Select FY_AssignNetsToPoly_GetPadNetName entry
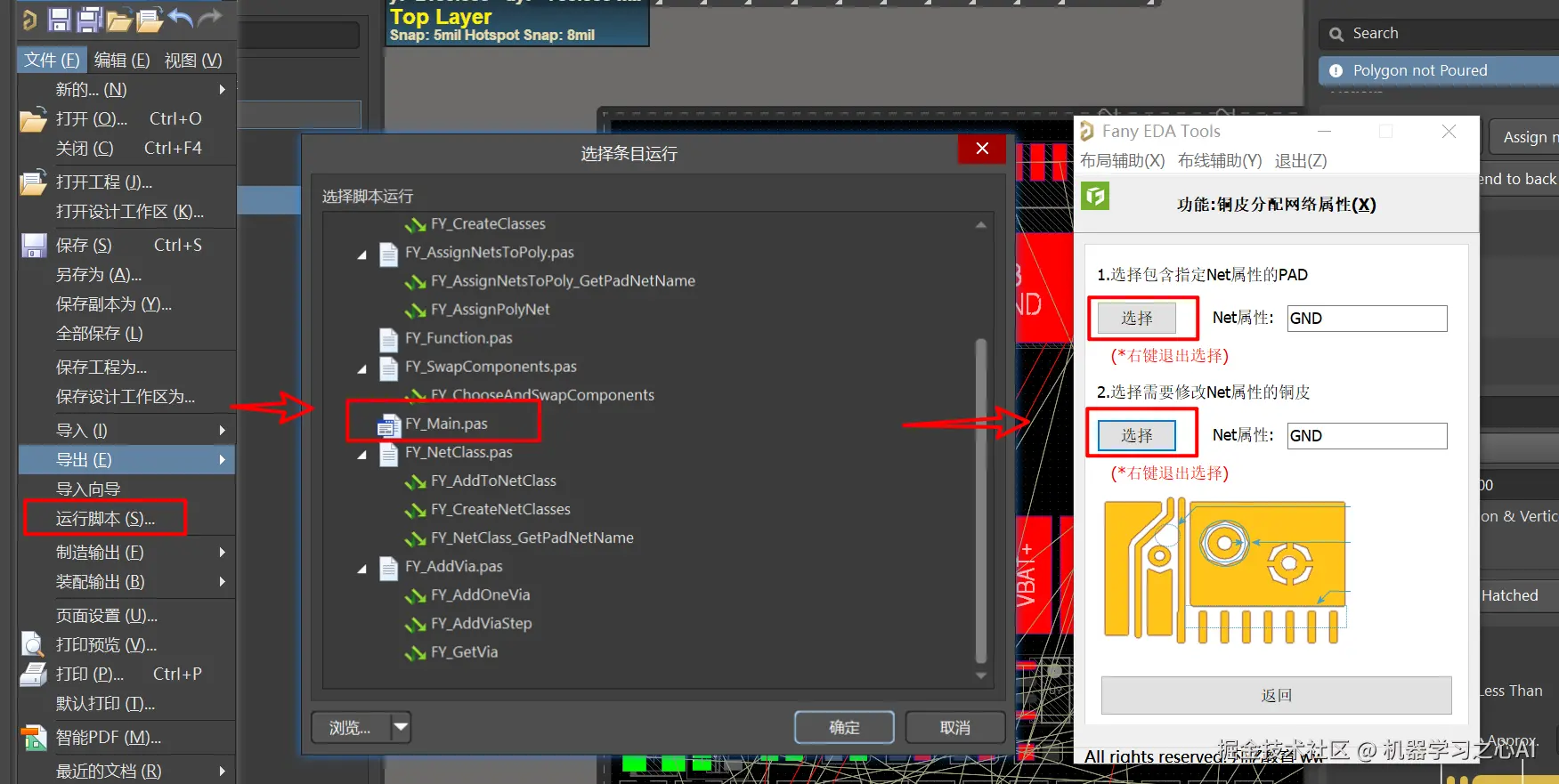The image size is (1559, 784). (x=563, y=282)
